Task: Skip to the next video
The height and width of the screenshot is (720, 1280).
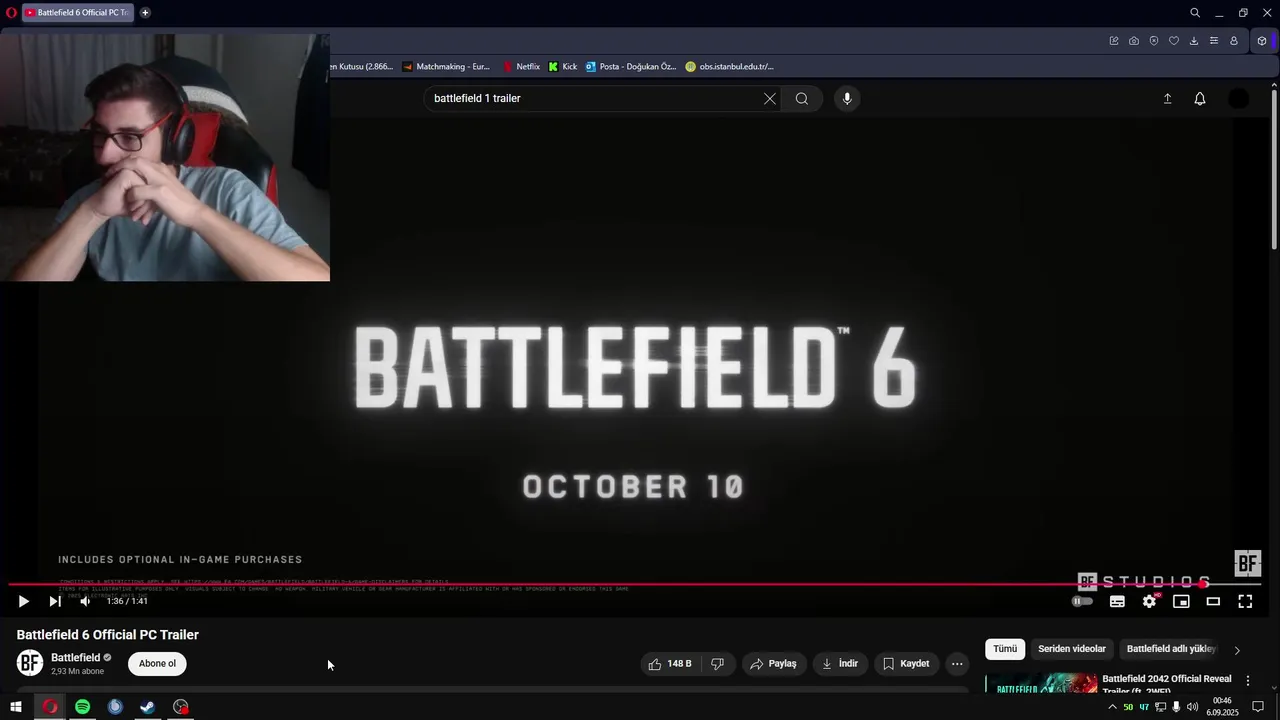Action: [55, 601]
